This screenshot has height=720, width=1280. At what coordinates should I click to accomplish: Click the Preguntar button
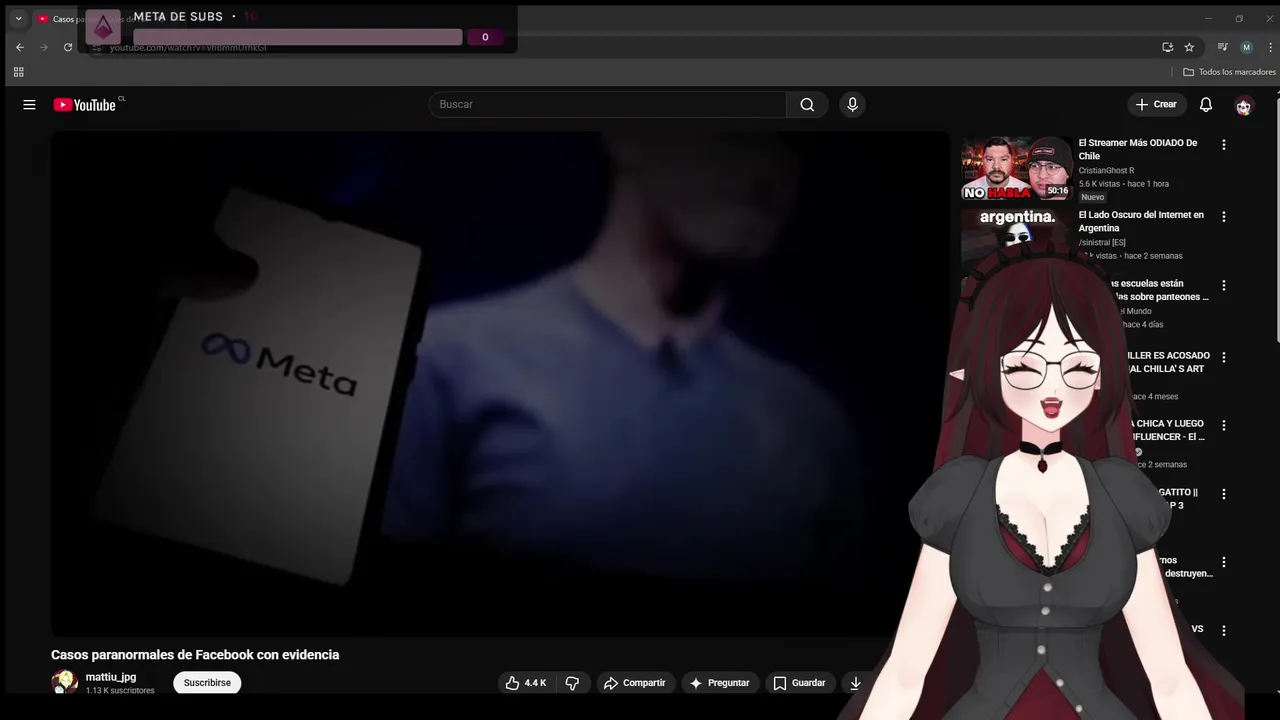tap(720, 683)
